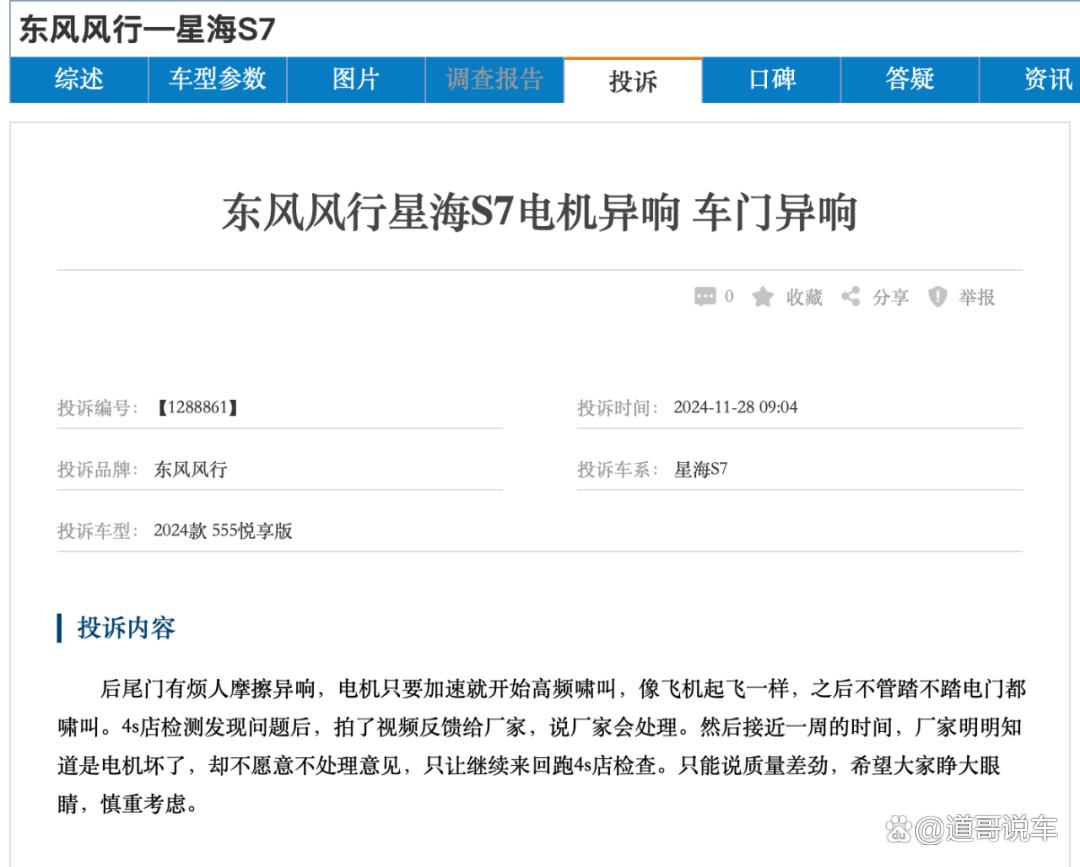Open the 资讯 tab

(x=1030, y=80)
